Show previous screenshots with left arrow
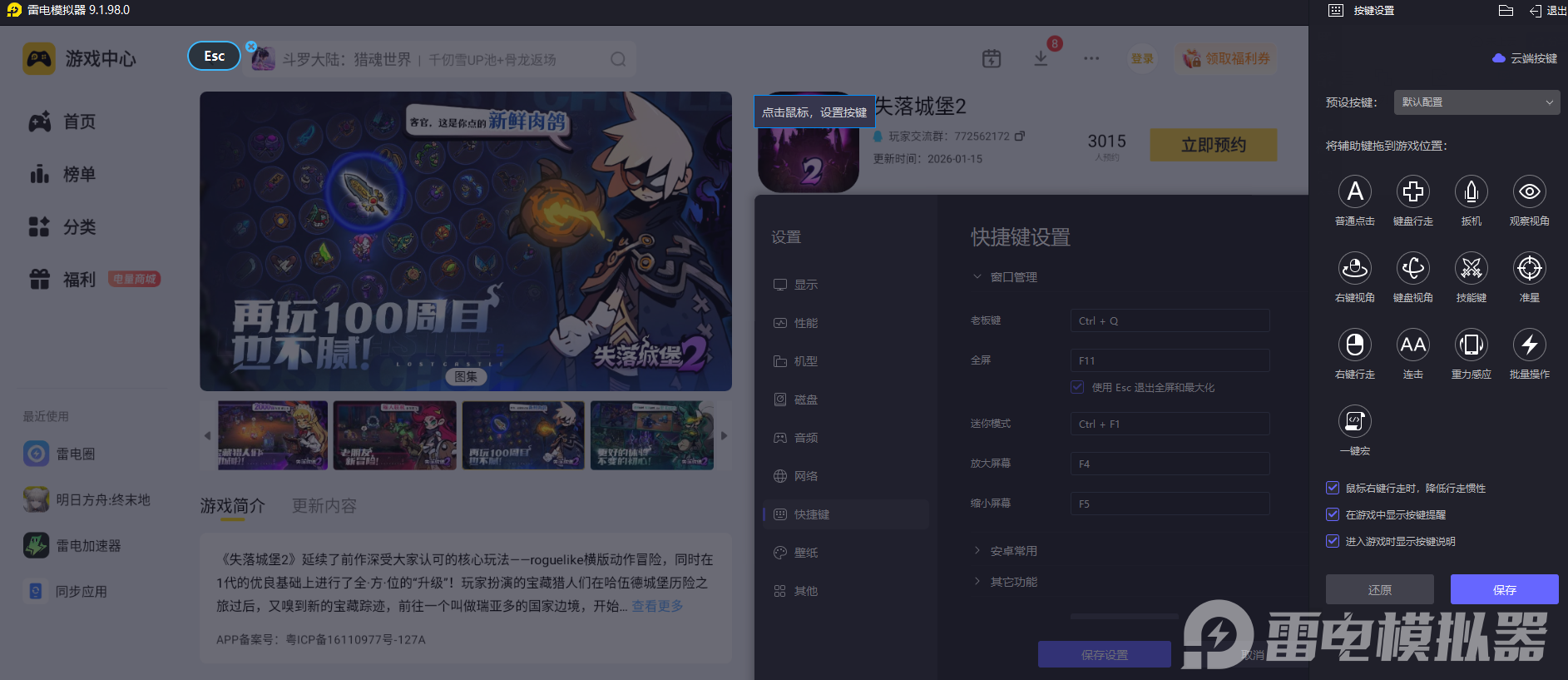Screen dimensions: 1568x680 click(x=207, y=435)
